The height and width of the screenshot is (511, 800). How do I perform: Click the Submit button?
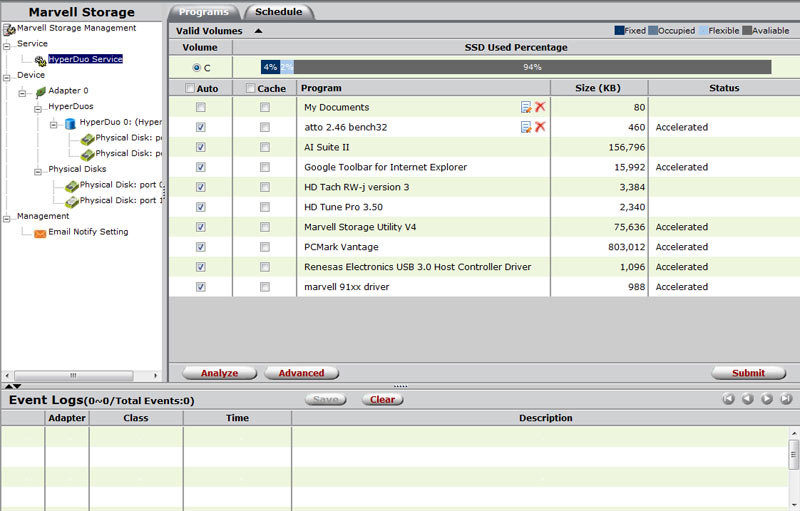point(748,373)
